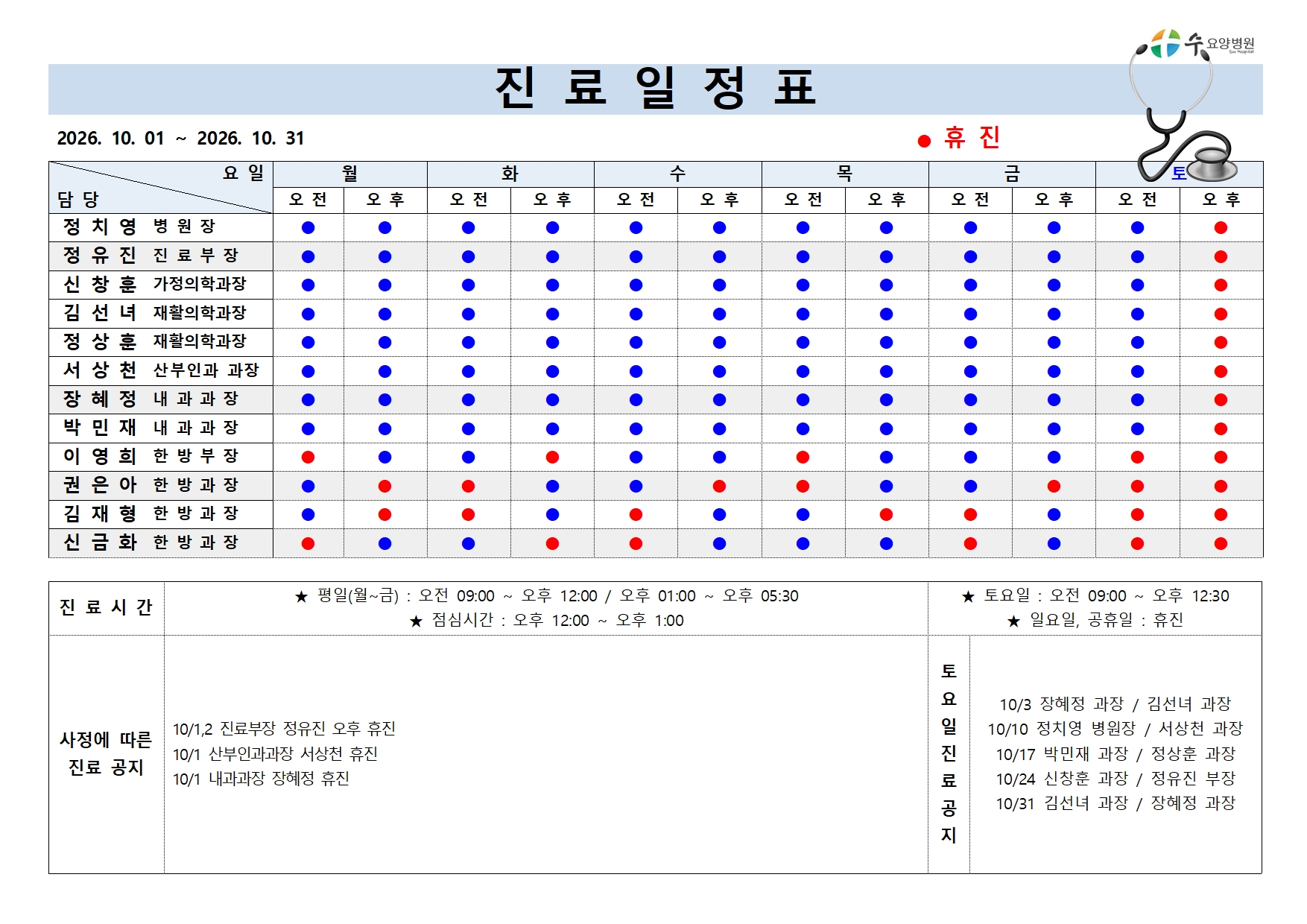The height and width of the screenshot is (924, 1307).
Task: Click 장혜정 Wednesday afternoon blue dot
Action: 719,399
